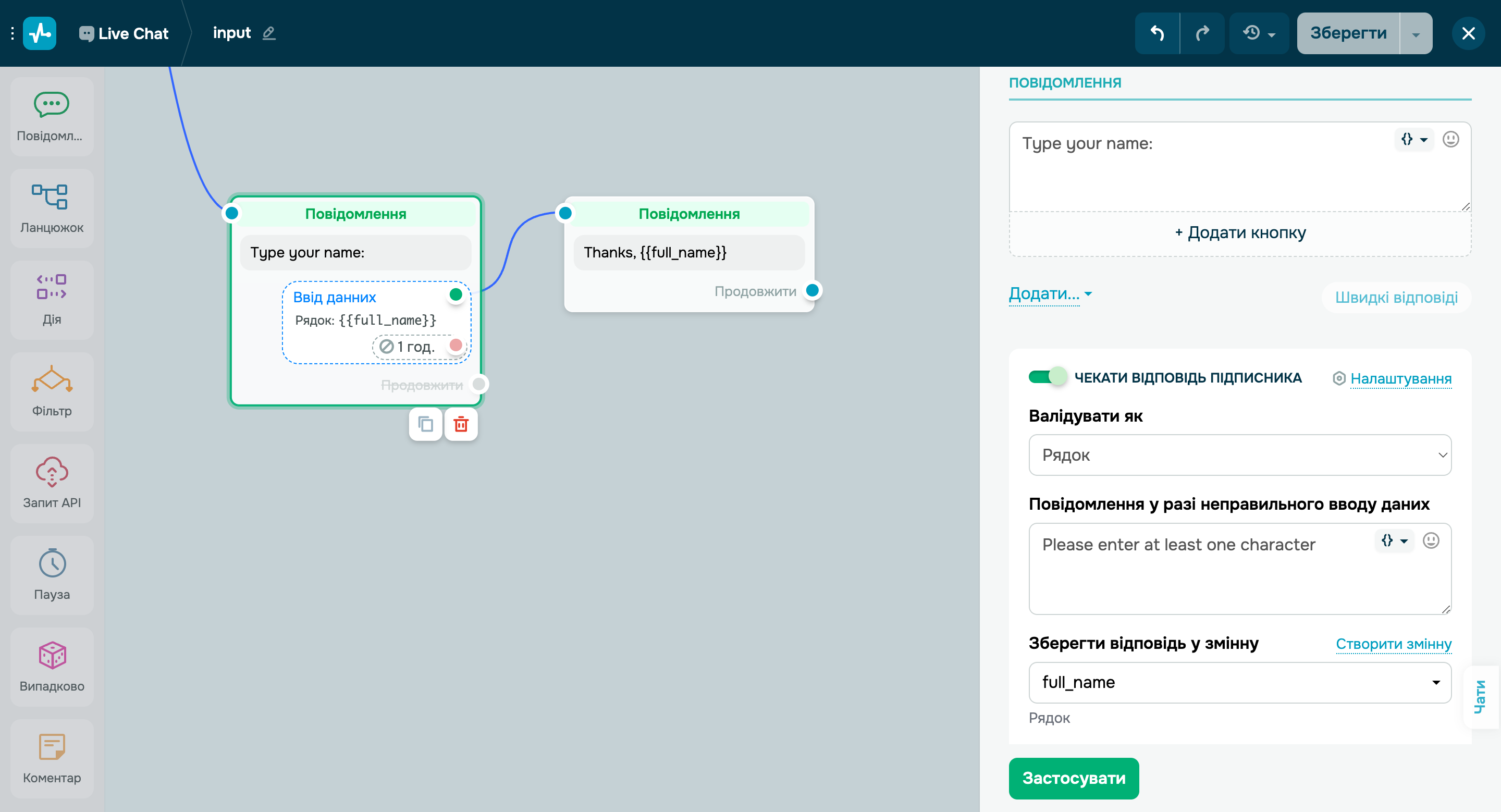This screenshot has width=1501, height=812.
Task: Add a Пауза block
Action: (52, 575)
